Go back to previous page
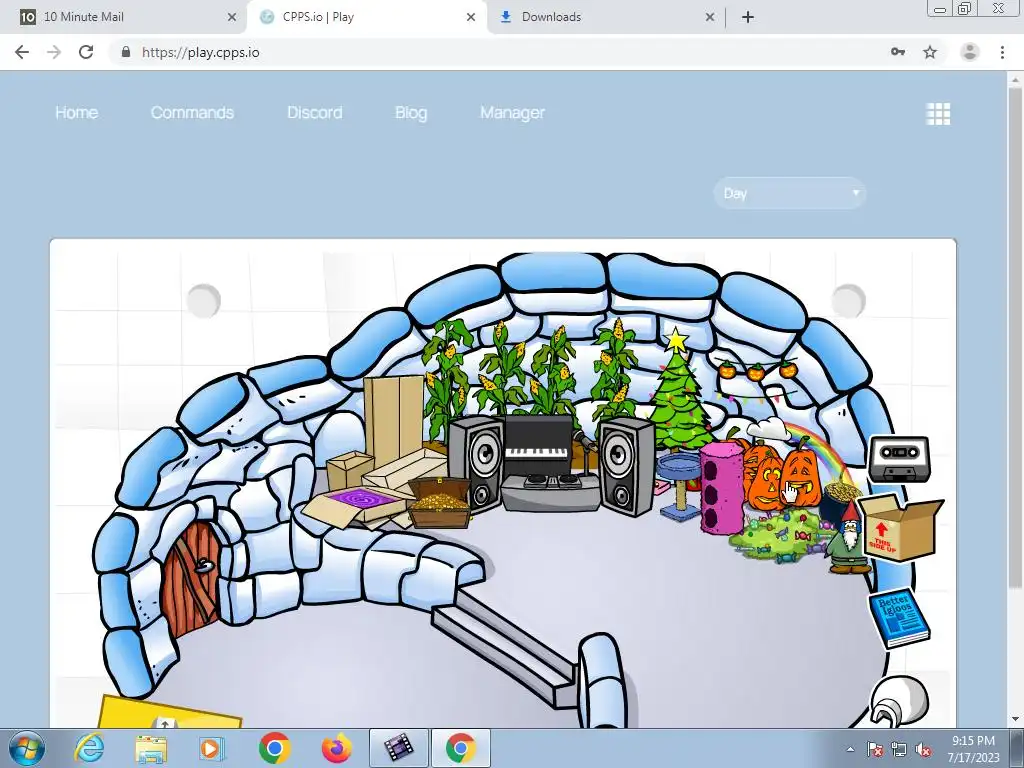The height and width of the screenshot is (768, 1024). tap(22, 52)
